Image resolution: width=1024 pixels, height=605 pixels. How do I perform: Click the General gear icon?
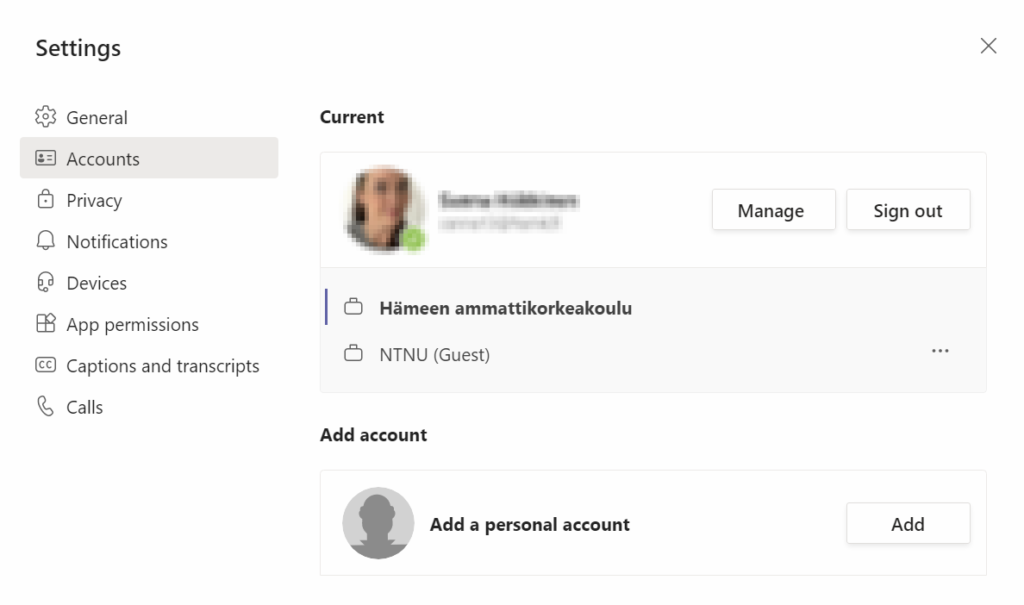pos(46,117)
